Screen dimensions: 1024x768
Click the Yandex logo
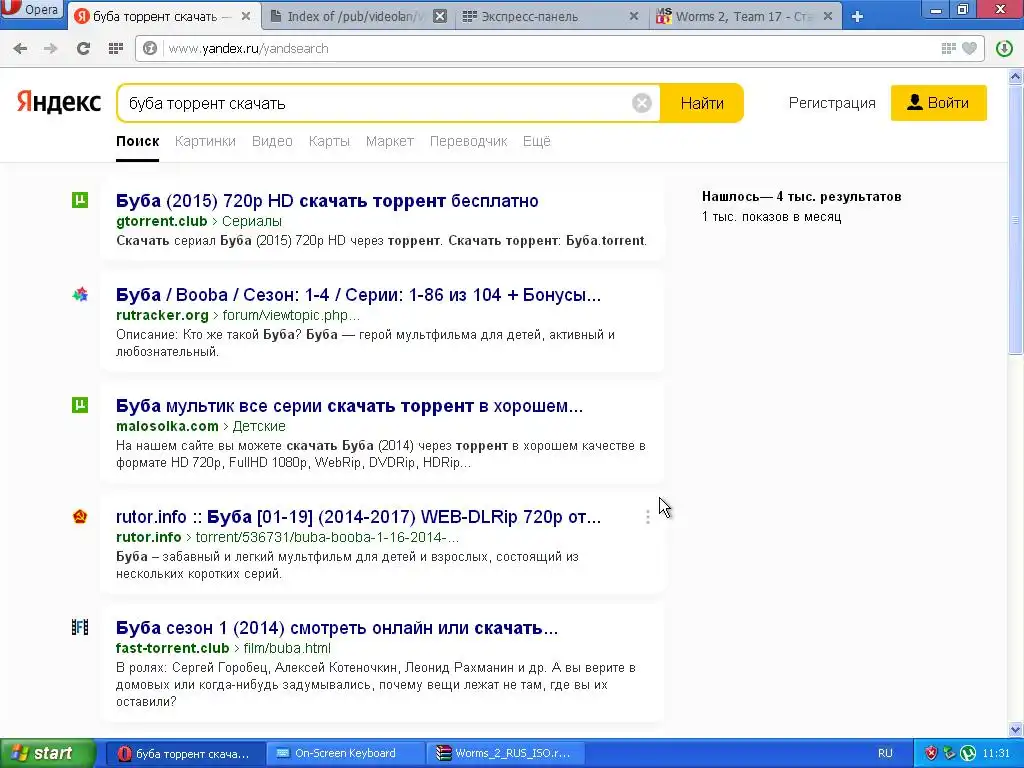(59, 103)
